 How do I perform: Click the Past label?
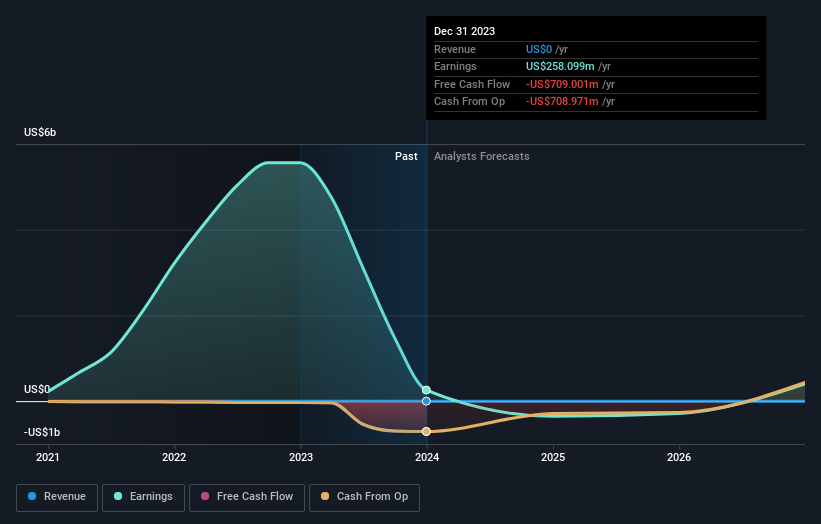click(406, 157)
